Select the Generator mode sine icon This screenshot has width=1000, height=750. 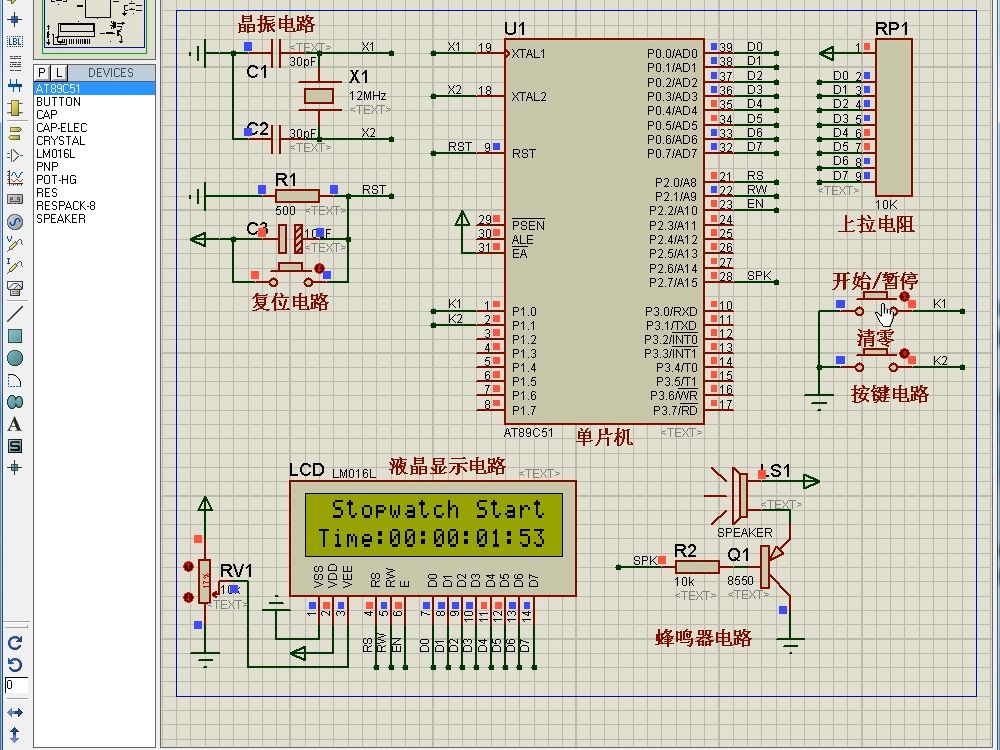[14, 221]
